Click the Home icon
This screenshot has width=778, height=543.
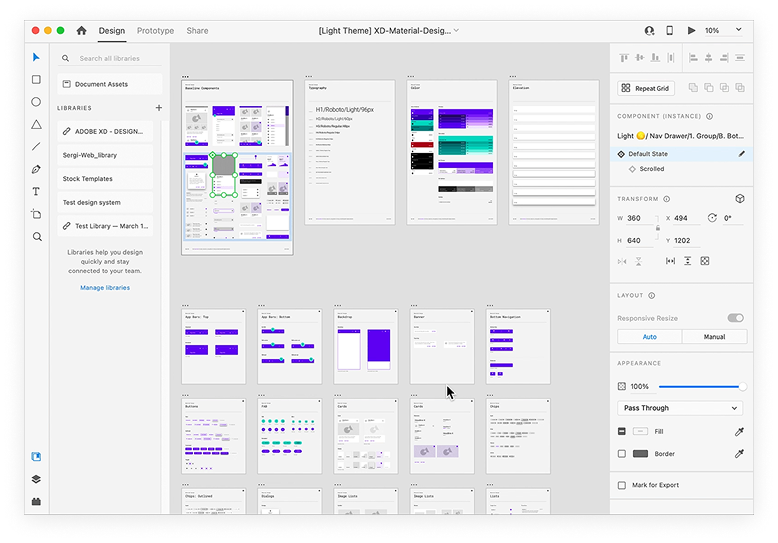point(82,31)
